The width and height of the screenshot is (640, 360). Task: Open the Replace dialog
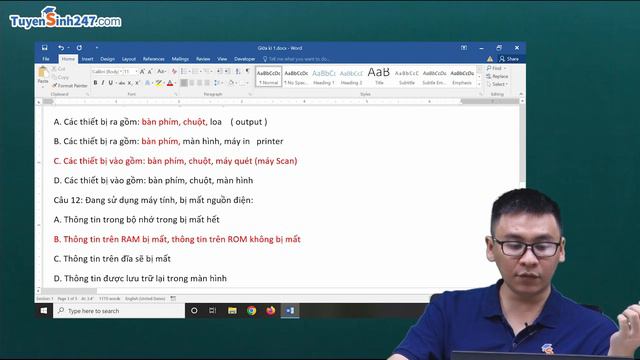[497, 76]
